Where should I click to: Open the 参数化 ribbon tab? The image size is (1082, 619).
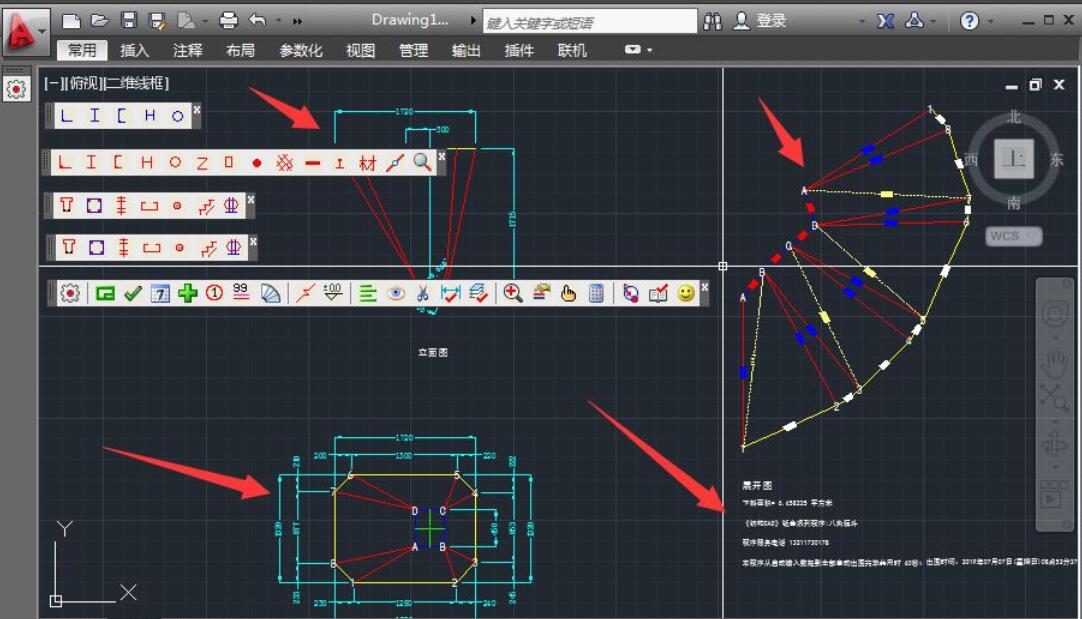[300, 50]
